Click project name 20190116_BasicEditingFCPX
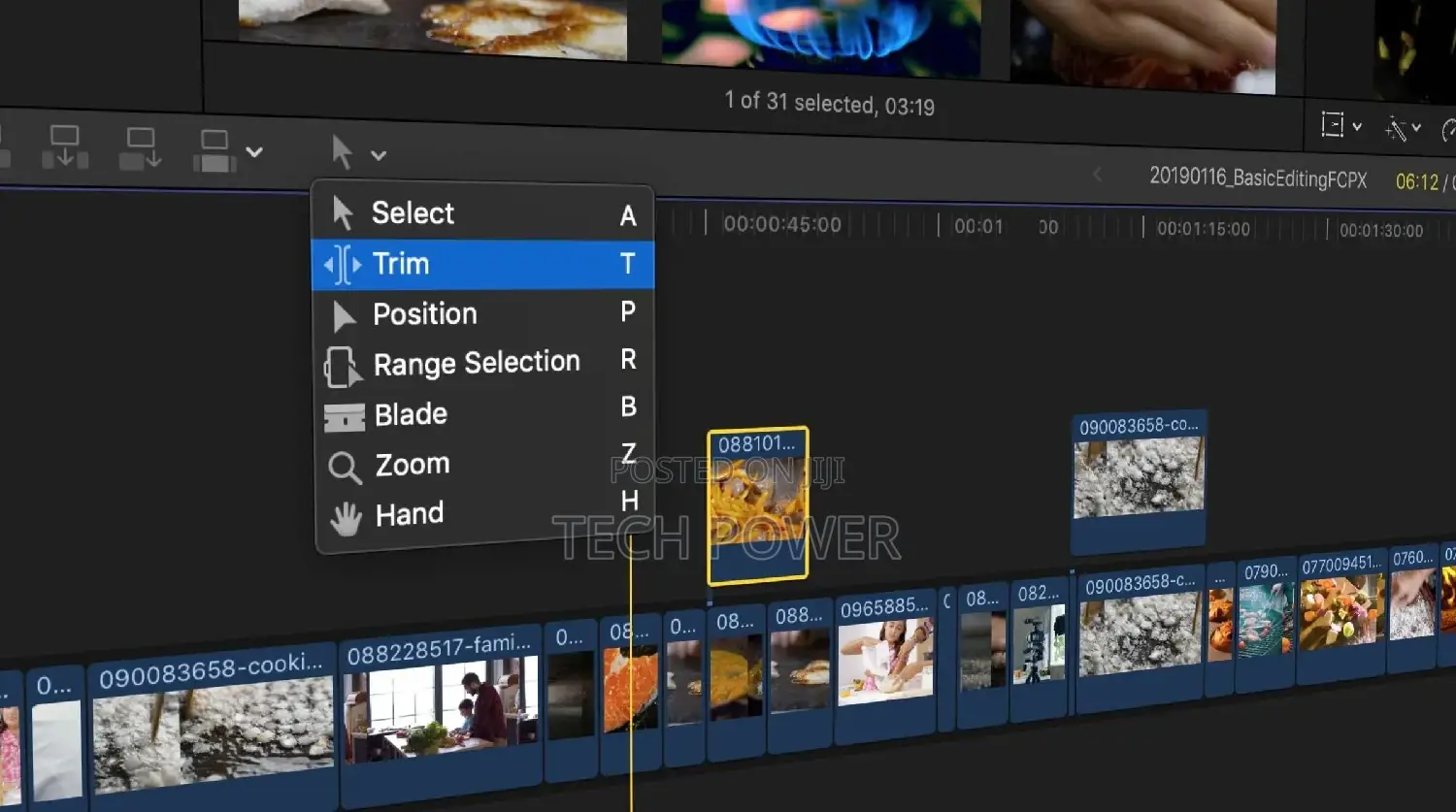Viewport: 1456px width, 812px height. point(1258,179)
